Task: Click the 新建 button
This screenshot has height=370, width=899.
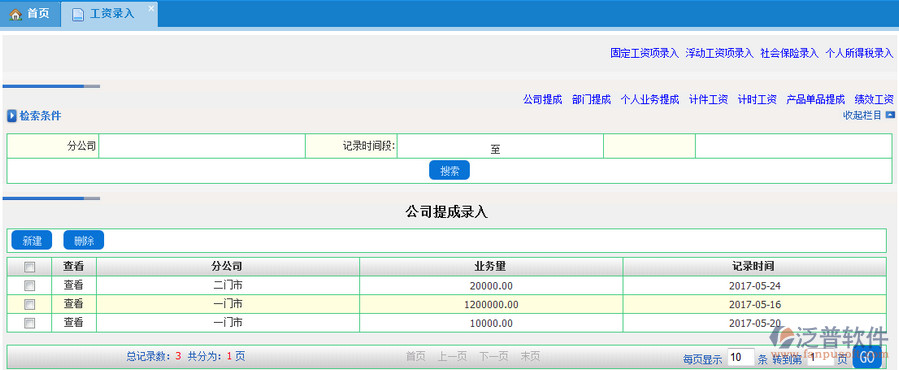Action: click(32, 240)
